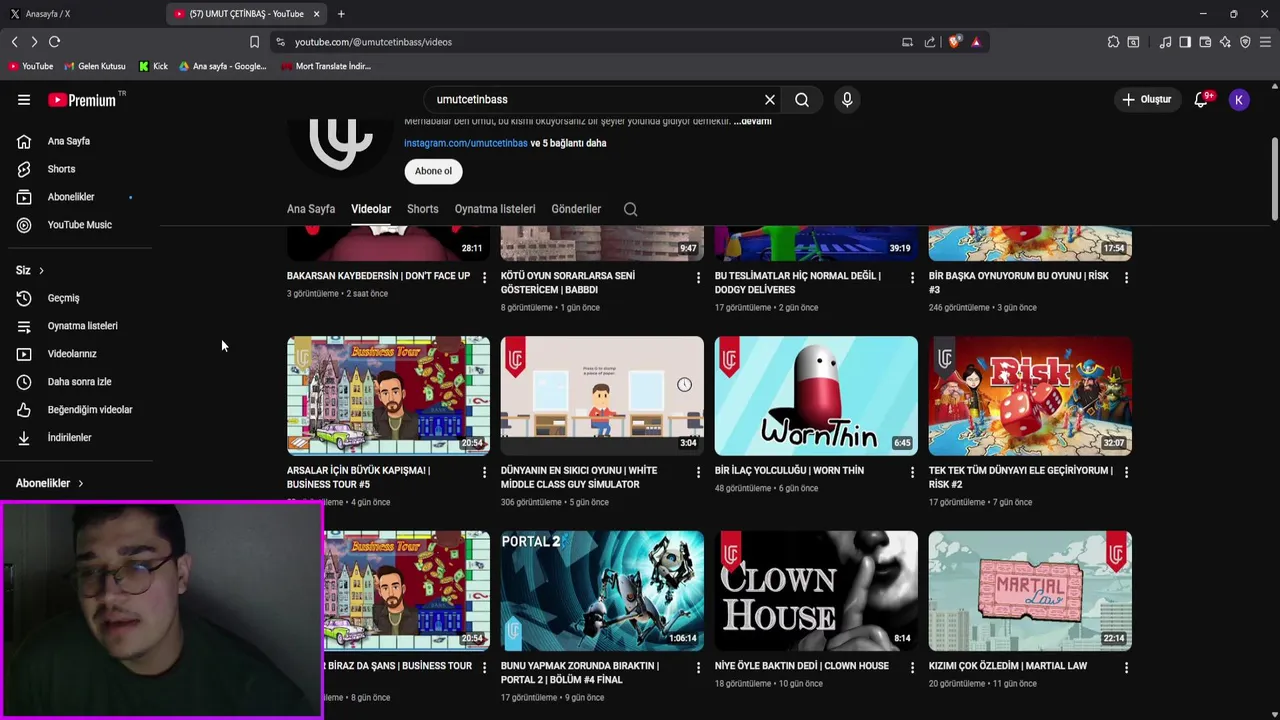Open options for Babbdi video
Image resolution: width=1280 pixels, height=720 pixels.
coord(698,277)
